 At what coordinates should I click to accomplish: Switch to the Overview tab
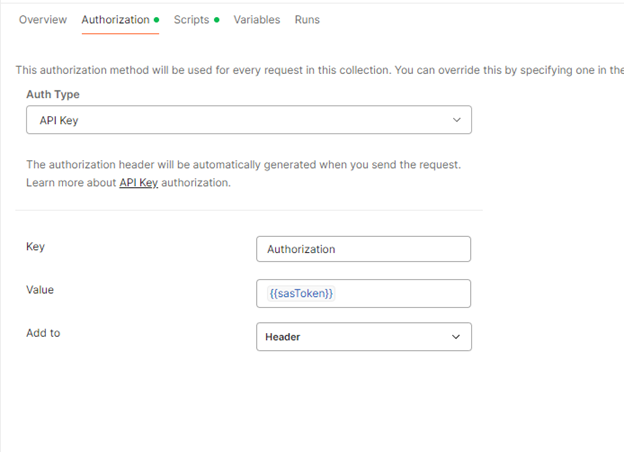pyautogui.click(x=43, y=20)
